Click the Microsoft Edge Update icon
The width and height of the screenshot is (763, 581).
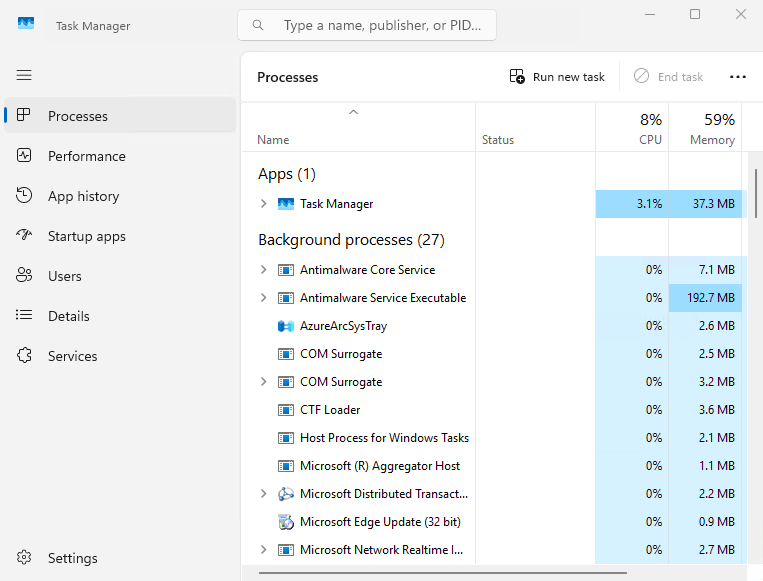point(286,522)
